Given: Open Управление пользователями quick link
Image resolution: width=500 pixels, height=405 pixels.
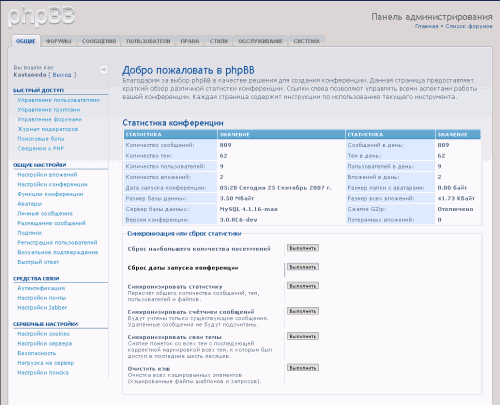Looking at the screenshot, I should [x=59, y=100].
